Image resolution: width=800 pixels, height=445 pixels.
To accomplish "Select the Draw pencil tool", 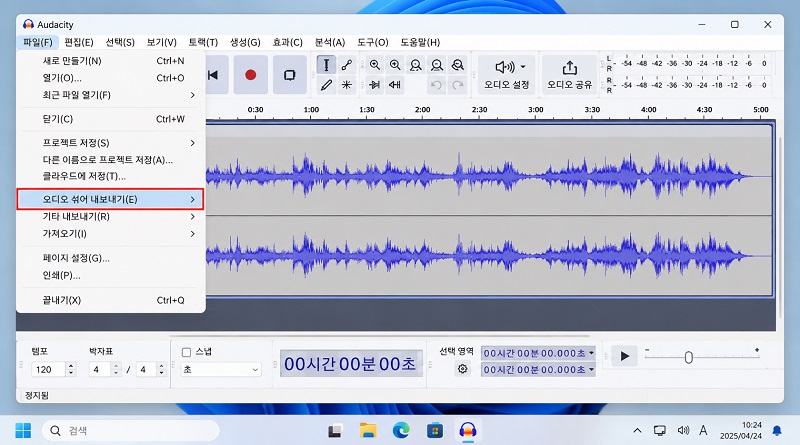I will pyautogui.click(x=326, y=85).
